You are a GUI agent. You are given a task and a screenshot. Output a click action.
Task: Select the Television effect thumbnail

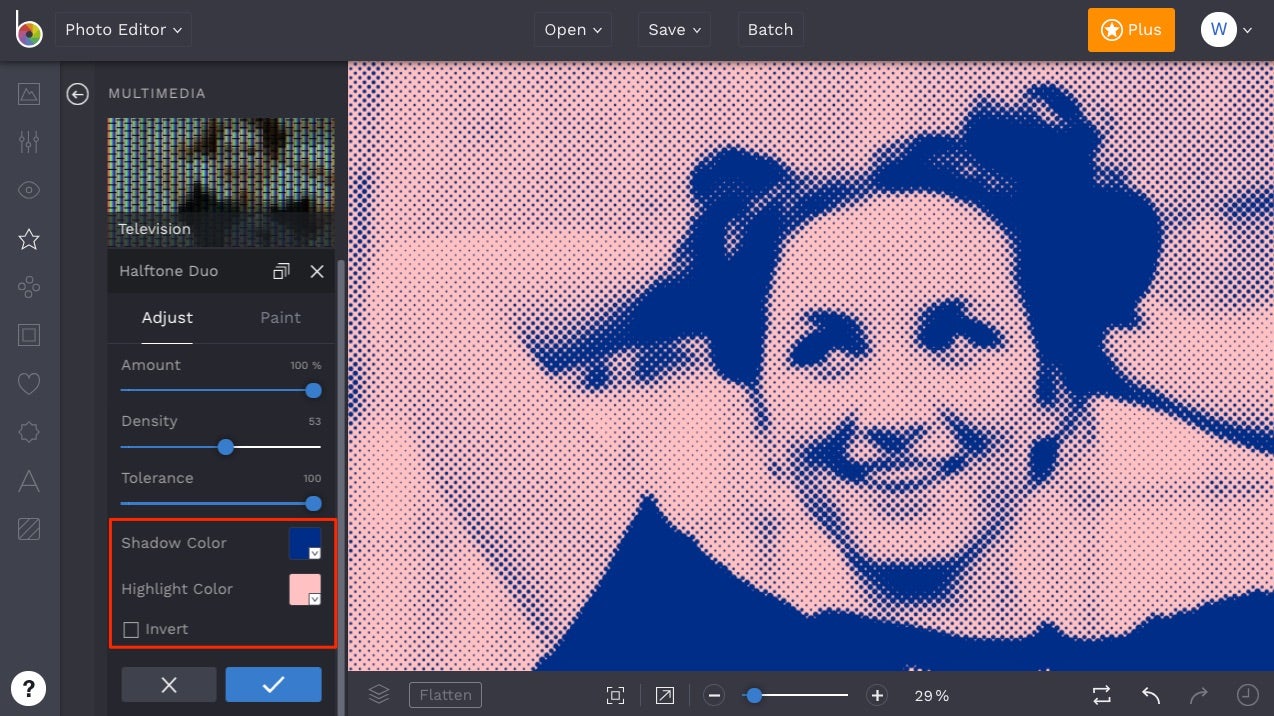[220, 180]
